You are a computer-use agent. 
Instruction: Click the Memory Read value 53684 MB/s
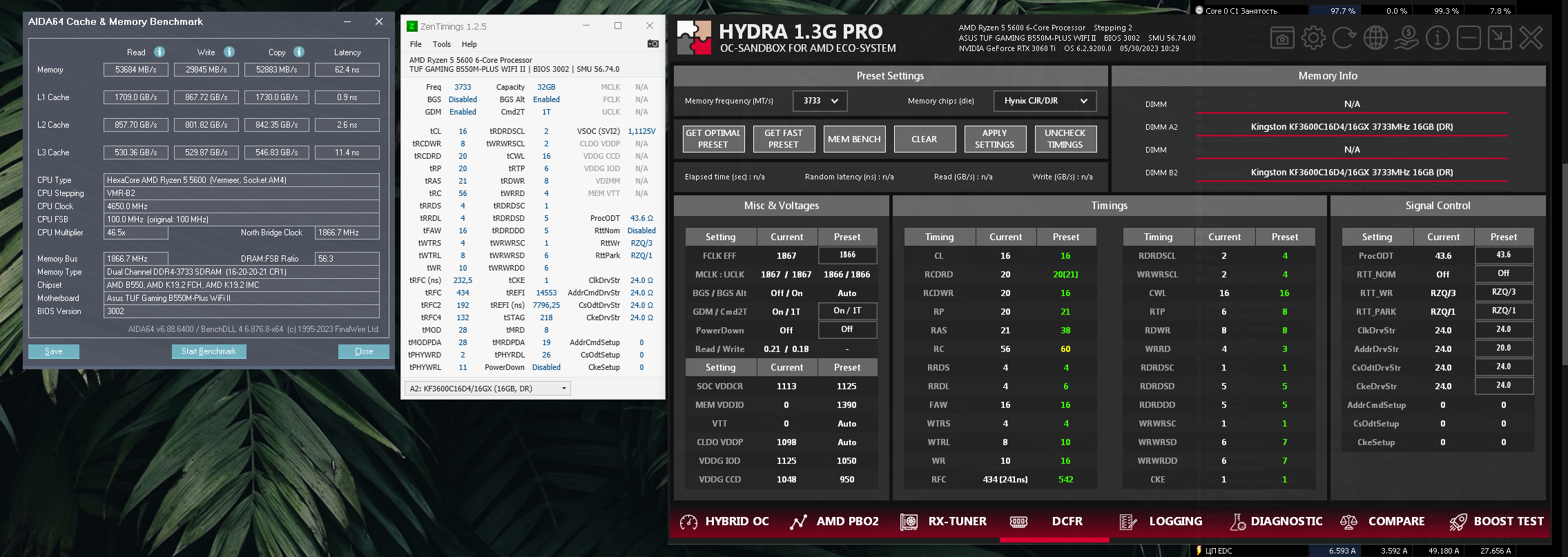[136, 70]
